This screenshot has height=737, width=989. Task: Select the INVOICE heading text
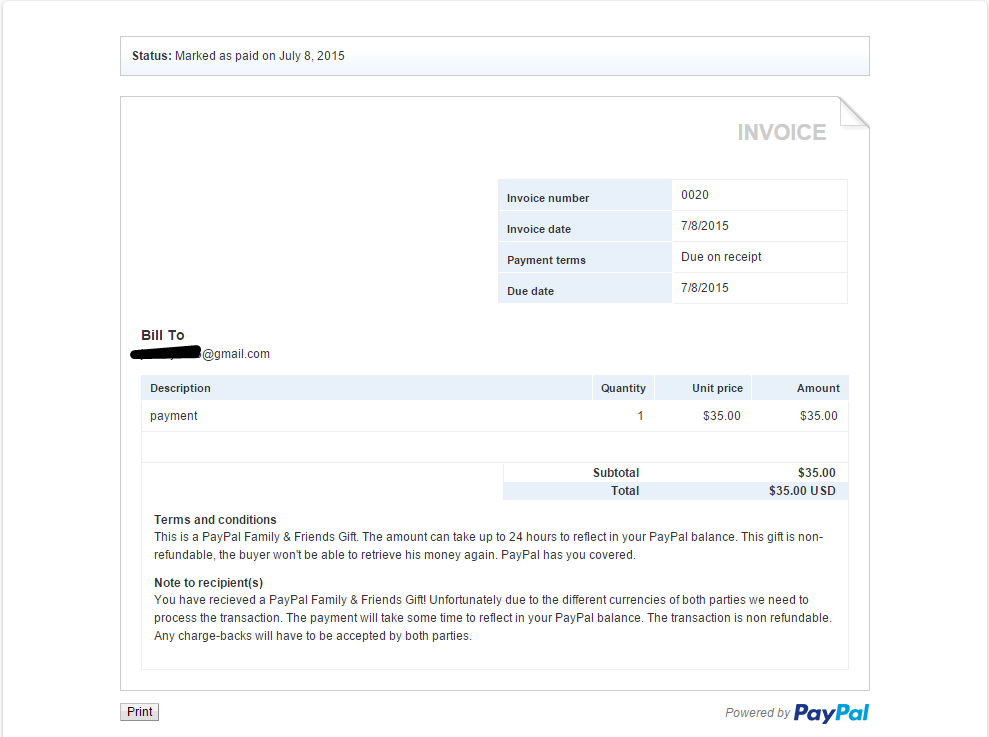click(781, 133)
